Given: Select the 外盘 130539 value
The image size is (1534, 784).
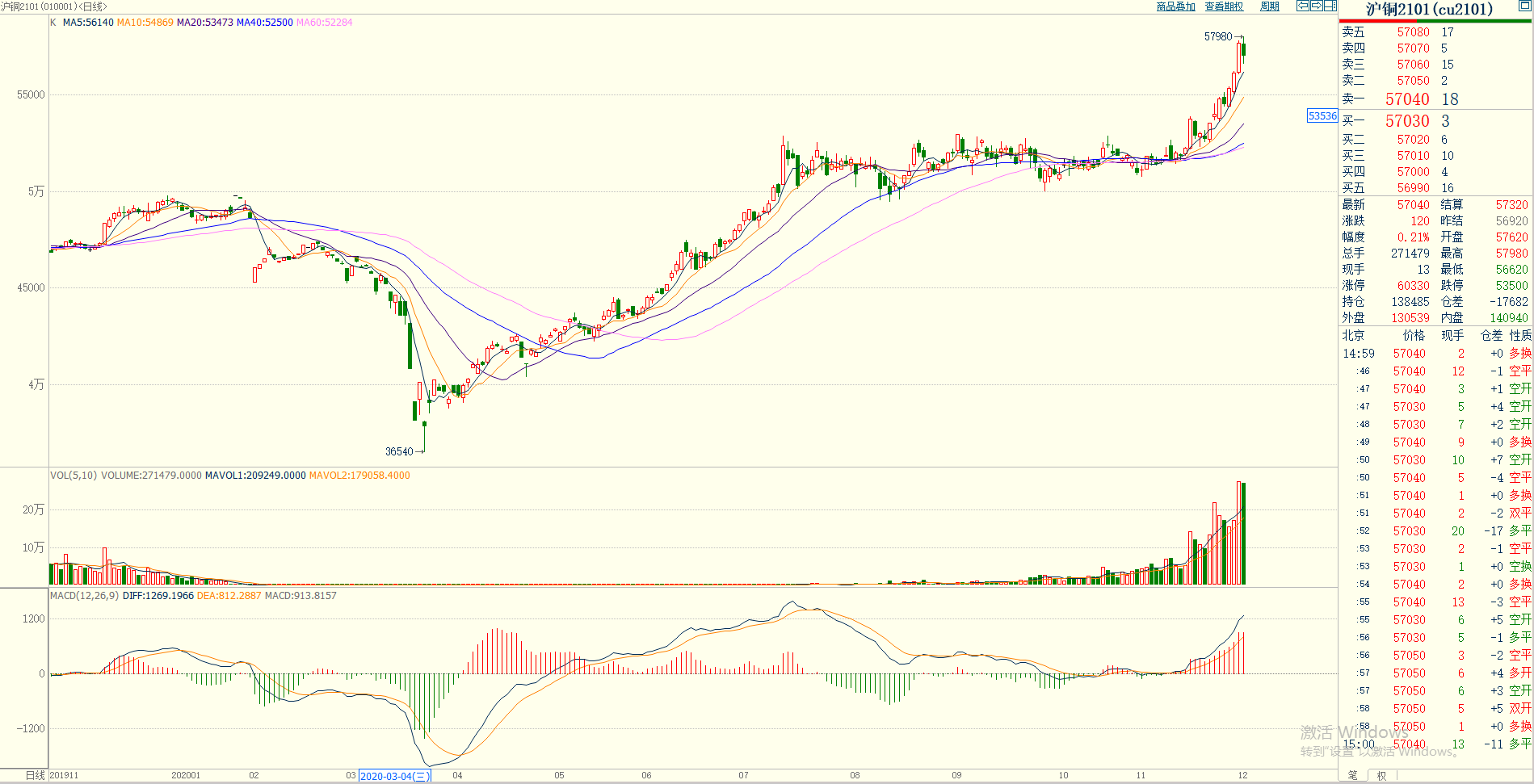Looking at the screenshot, I should coord(1410,318).
